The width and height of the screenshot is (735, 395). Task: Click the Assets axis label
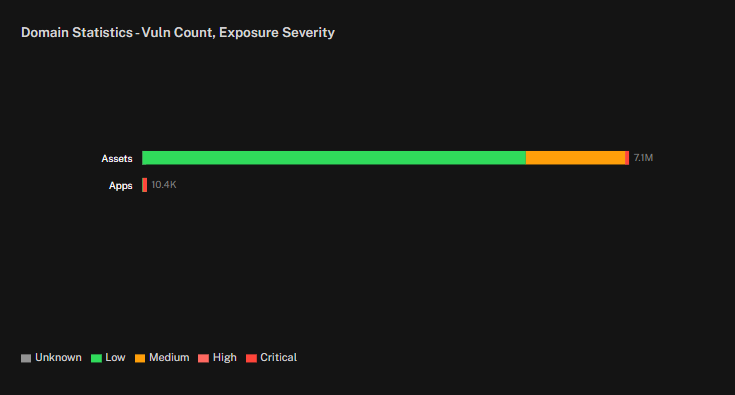117,159
